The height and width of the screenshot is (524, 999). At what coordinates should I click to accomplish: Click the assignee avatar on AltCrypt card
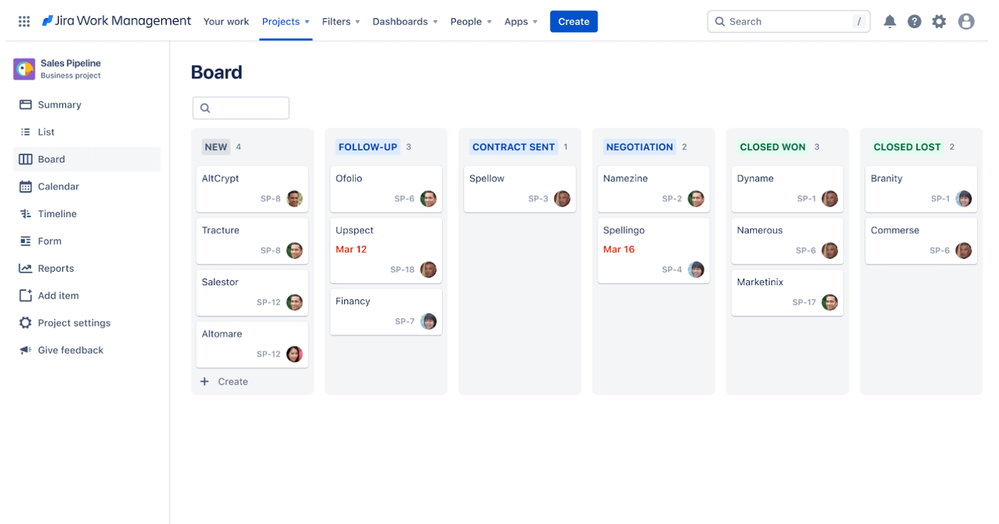[x=294, y=198]
